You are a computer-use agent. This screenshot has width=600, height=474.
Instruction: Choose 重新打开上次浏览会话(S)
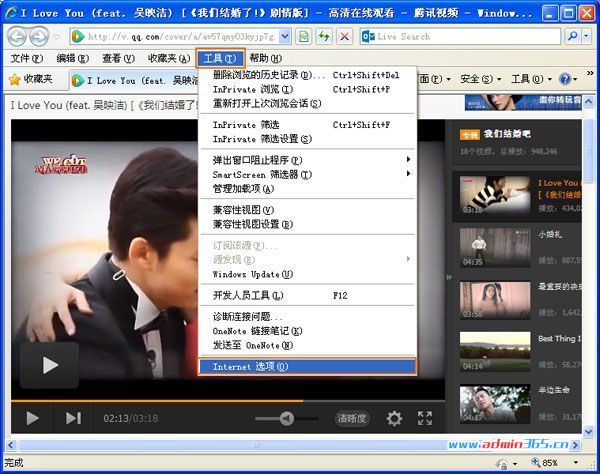pyautogui.click(x=308, y=103)
